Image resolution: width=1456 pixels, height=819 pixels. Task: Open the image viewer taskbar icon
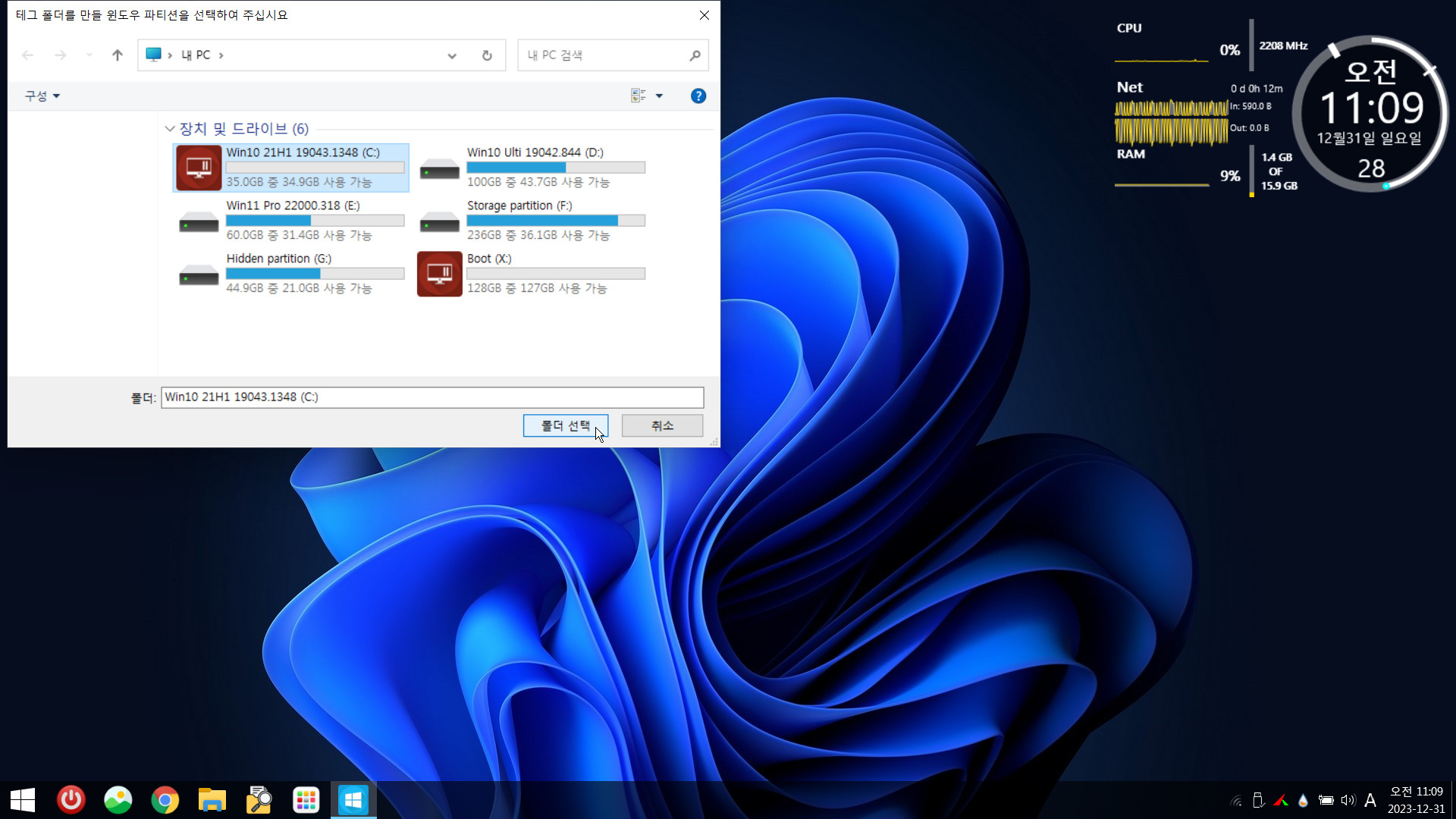[118, 800]
